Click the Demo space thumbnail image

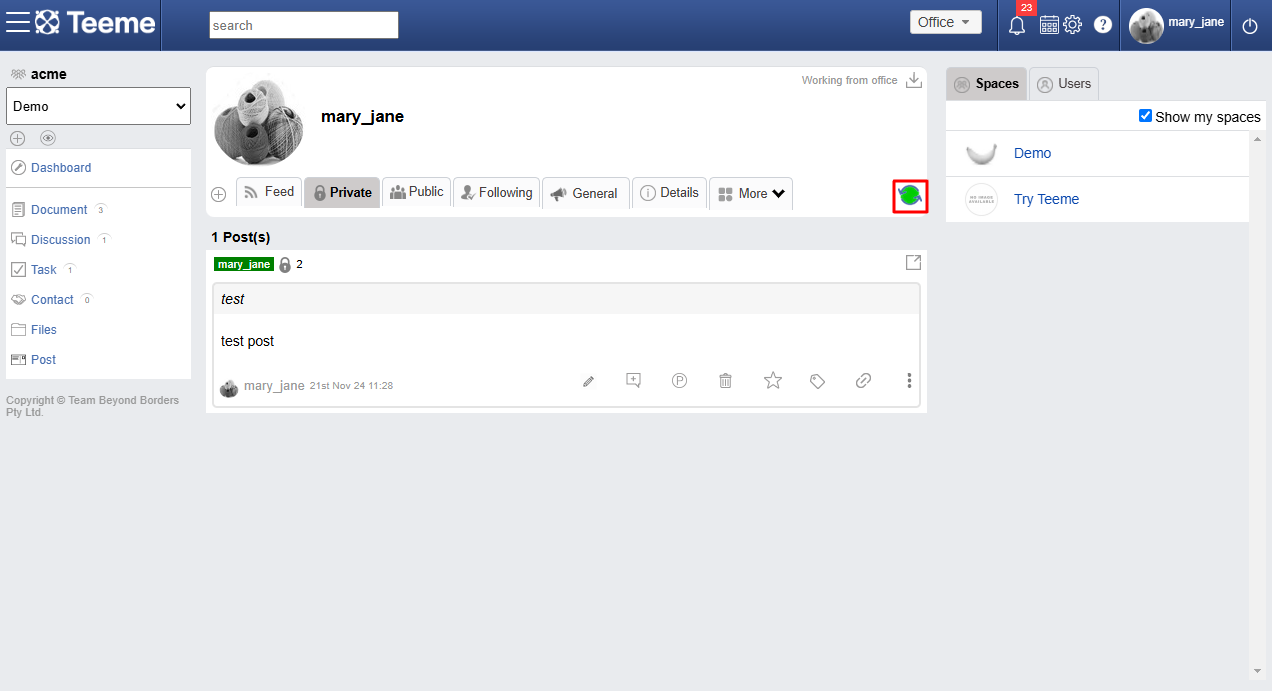[981, 153]
